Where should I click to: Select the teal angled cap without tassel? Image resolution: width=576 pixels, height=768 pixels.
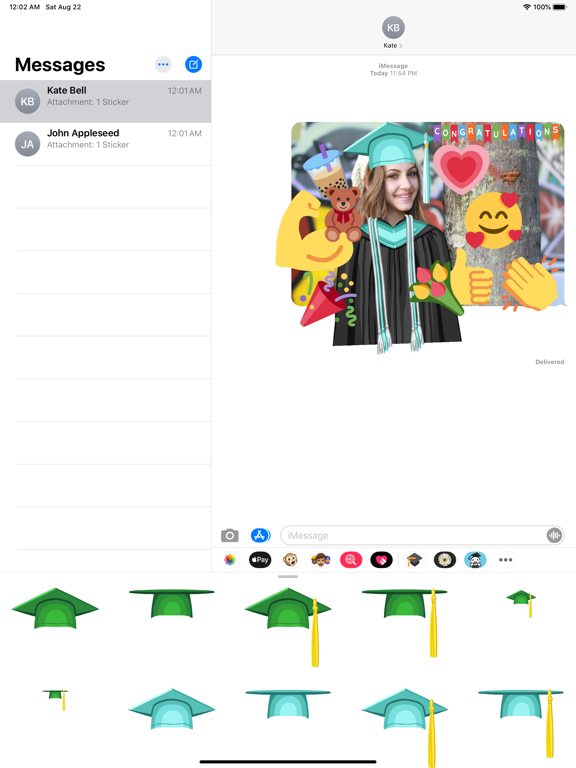[171, 709]
